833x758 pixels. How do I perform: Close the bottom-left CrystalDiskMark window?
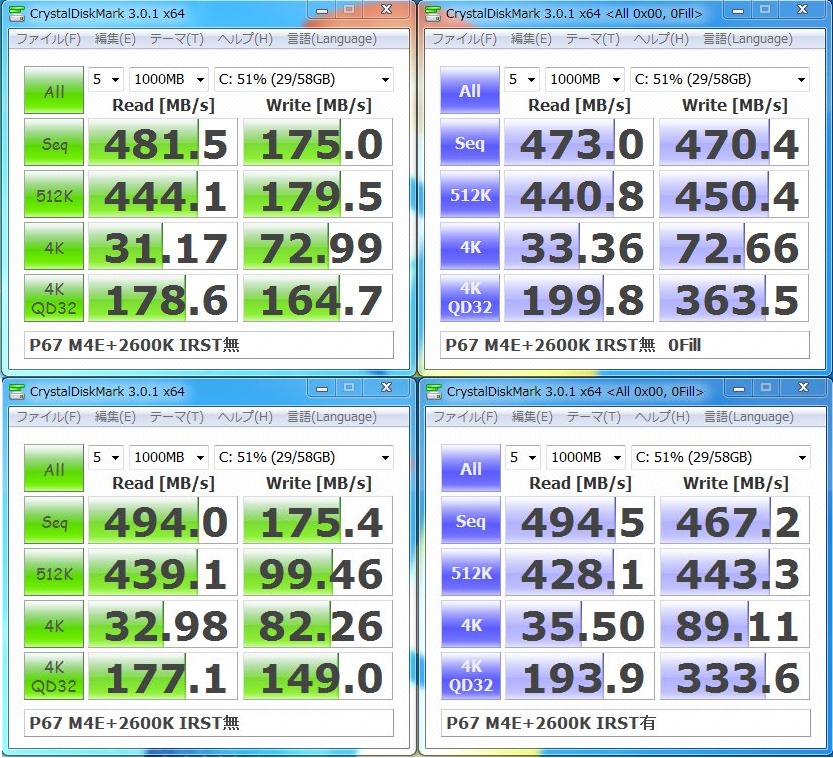pyautogui.click(x=386, y=388)
